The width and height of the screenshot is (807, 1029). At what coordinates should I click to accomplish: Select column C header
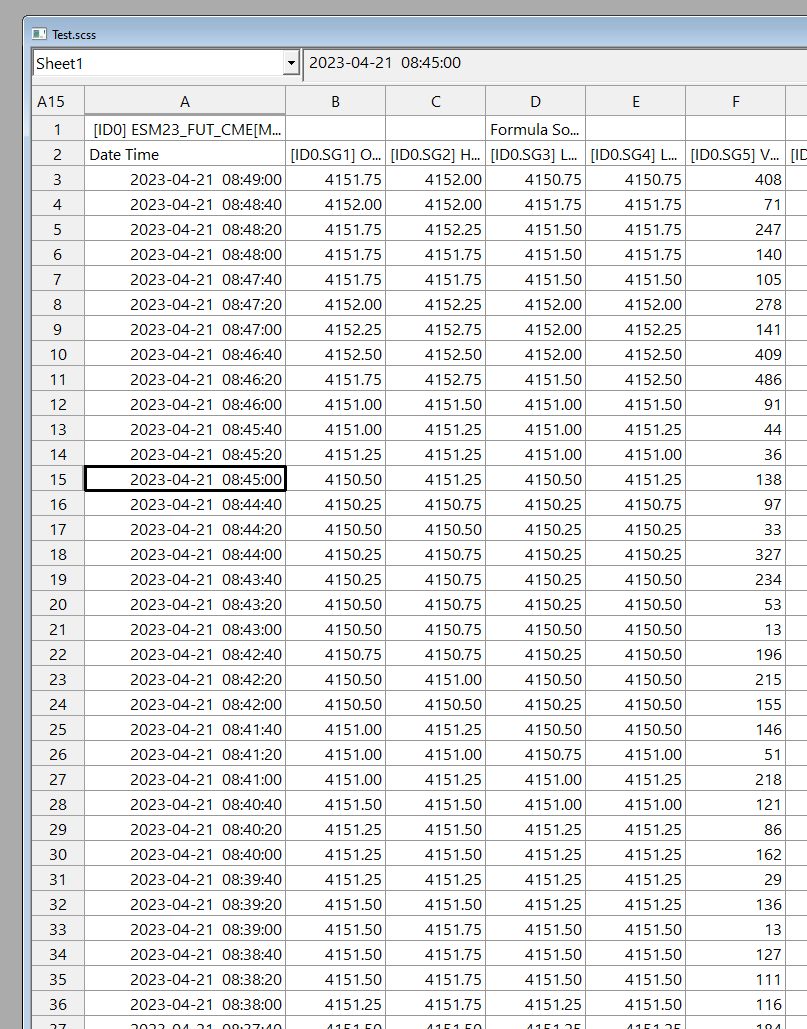[x=436, y=102]
